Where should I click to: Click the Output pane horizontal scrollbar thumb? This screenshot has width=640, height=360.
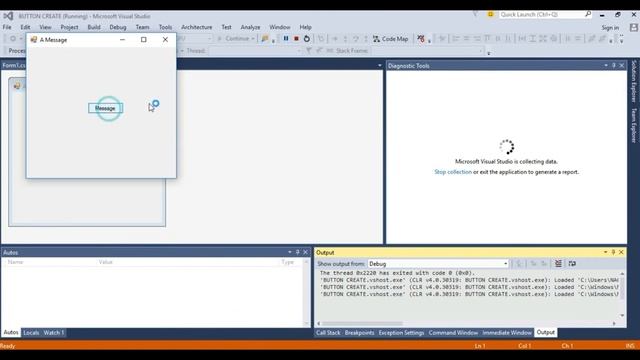click(x=363, y=323)
